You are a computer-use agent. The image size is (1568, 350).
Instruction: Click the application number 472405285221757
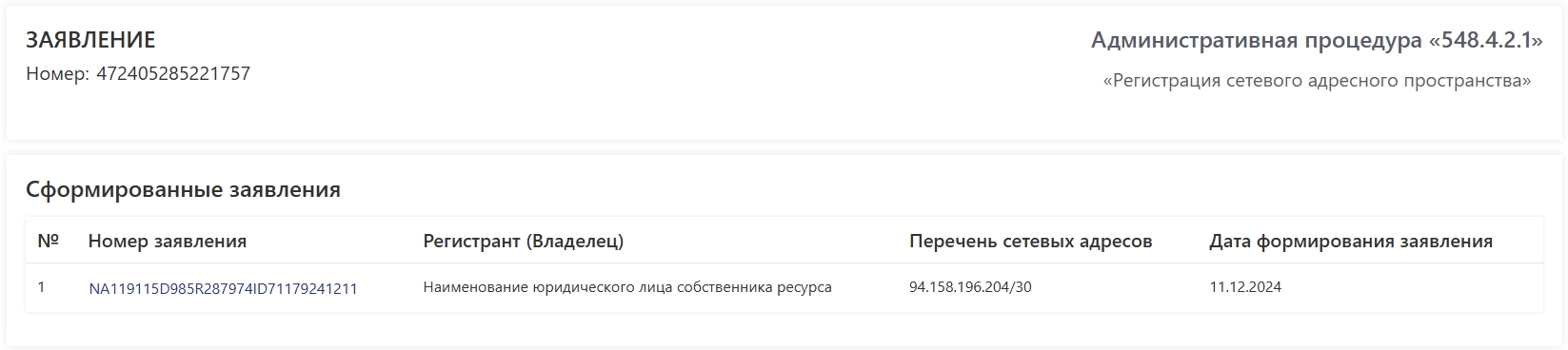coord(173,73)
